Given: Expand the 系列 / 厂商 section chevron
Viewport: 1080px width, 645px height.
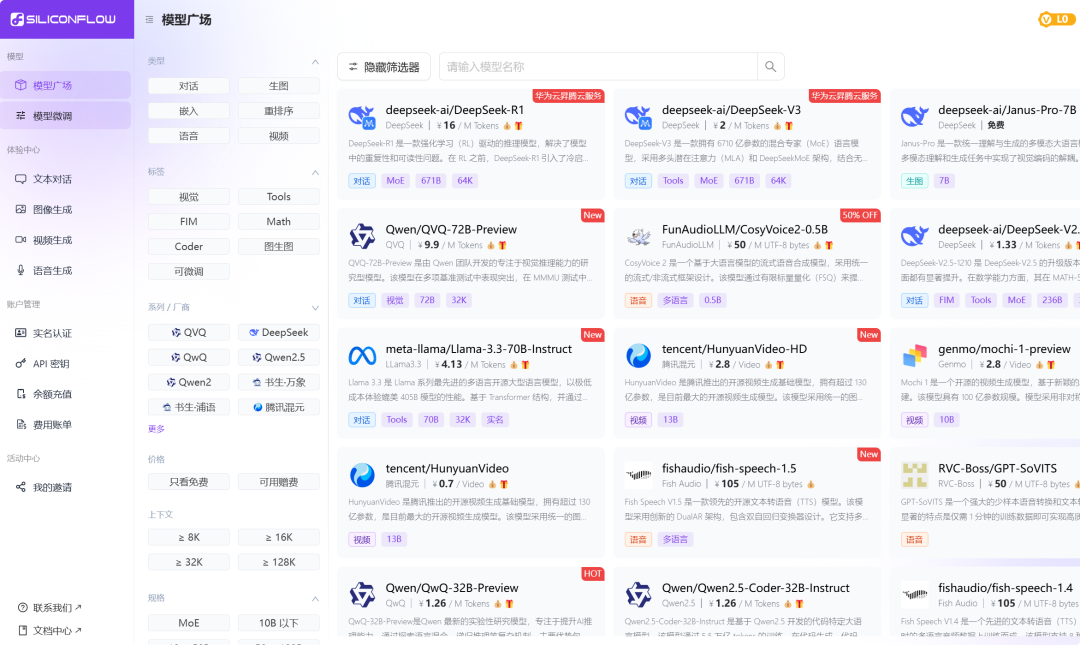Looking at the screenshot, I should 315,307.
